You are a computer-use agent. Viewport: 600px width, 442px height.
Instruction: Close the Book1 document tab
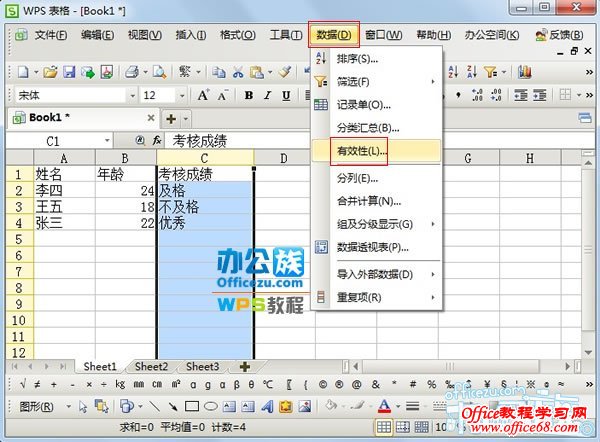[x=151, y=118]
